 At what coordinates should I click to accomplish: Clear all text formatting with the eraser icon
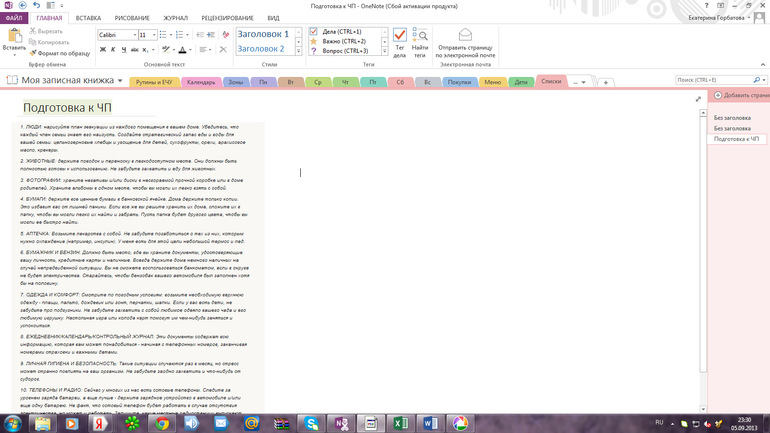point(225,35)
